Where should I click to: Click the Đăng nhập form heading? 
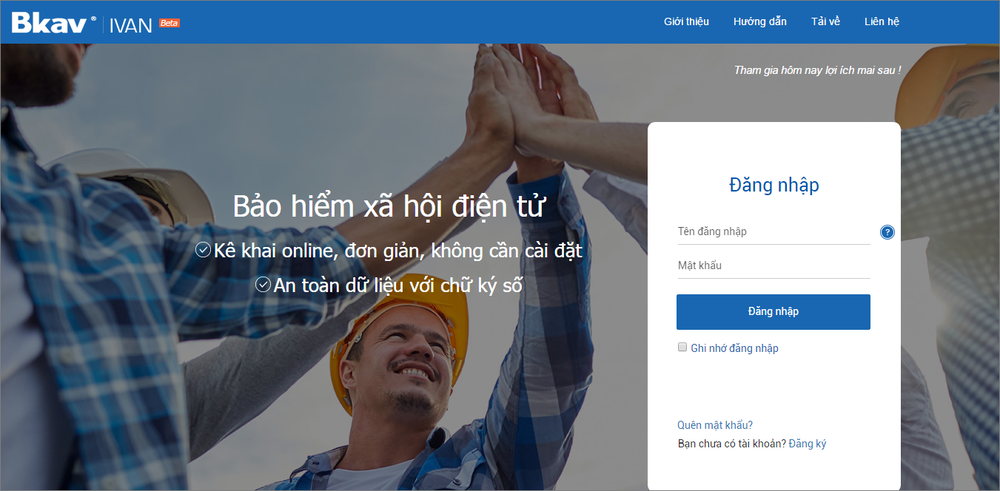click(774, 186)
